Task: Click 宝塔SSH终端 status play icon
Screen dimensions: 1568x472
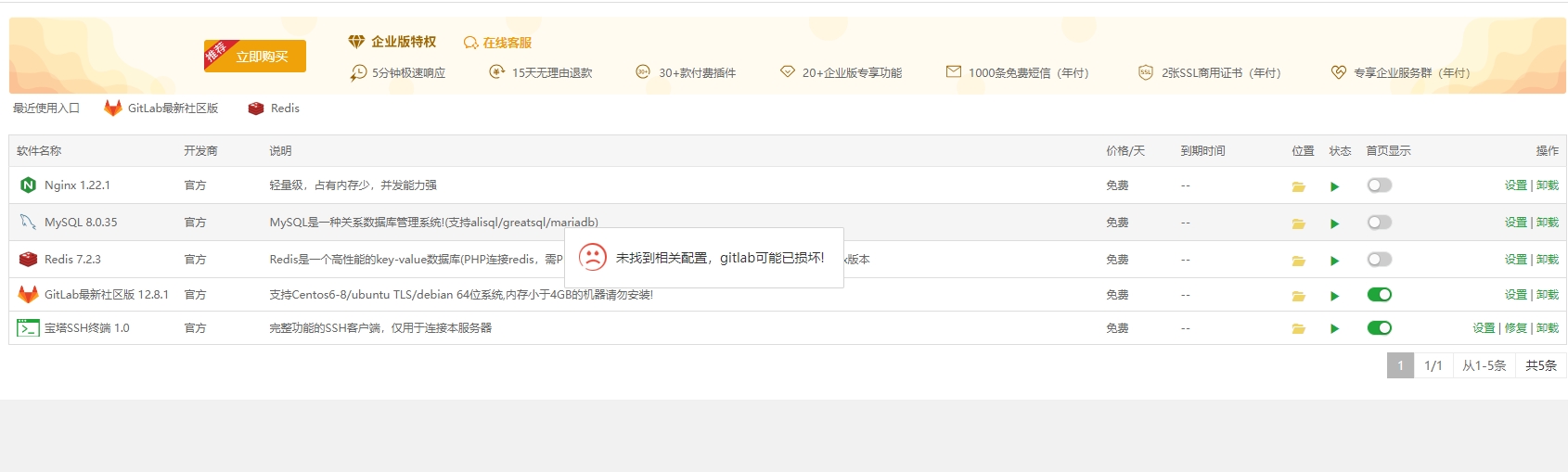Action: coord(1334,328)
